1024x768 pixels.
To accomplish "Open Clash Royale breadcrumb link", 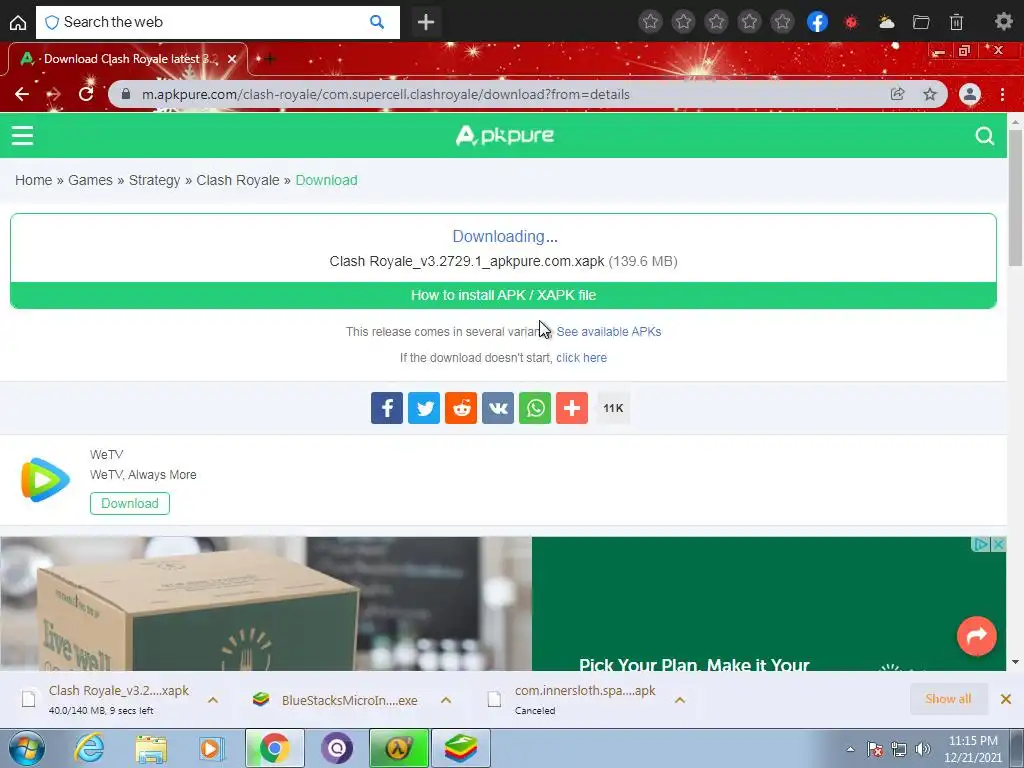I will [x=238, y=180].
